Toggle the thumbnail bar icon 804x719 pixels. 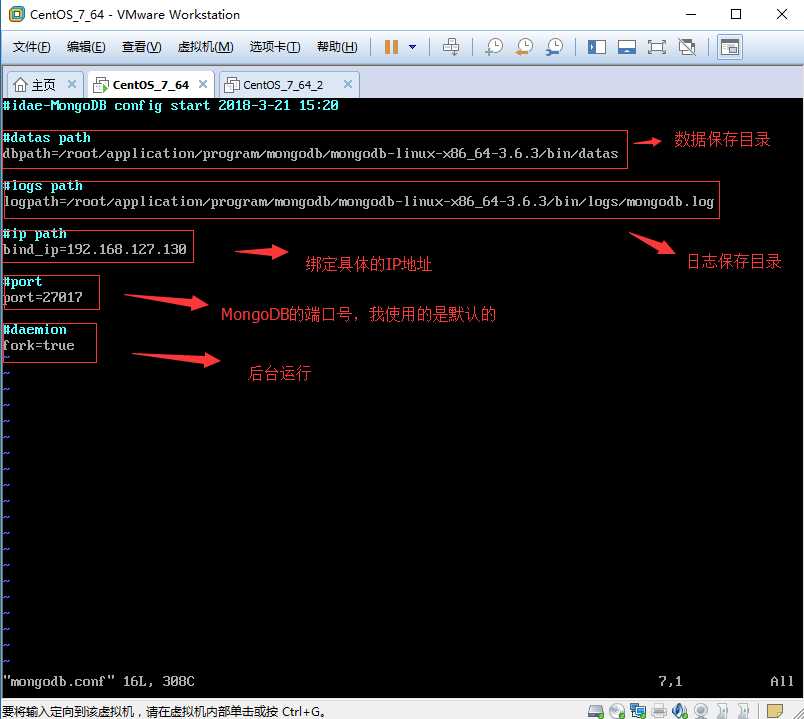point(627,47)
